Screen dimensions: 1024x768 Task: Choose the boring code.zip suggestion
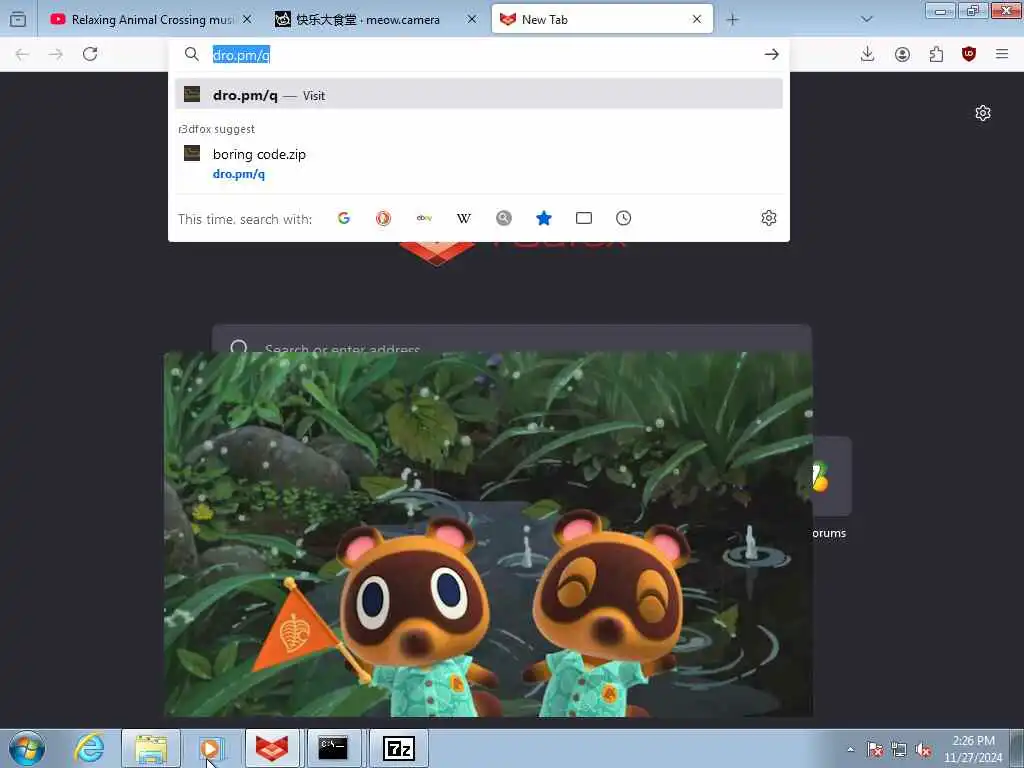click(x=479, y=163)
